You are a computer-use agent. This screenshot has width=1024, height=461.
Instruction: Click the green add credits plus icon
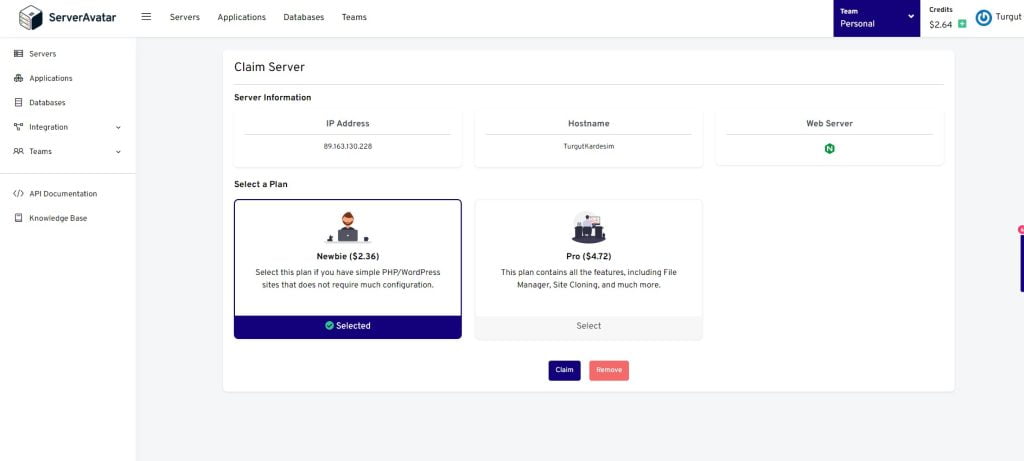click(962, 24)
